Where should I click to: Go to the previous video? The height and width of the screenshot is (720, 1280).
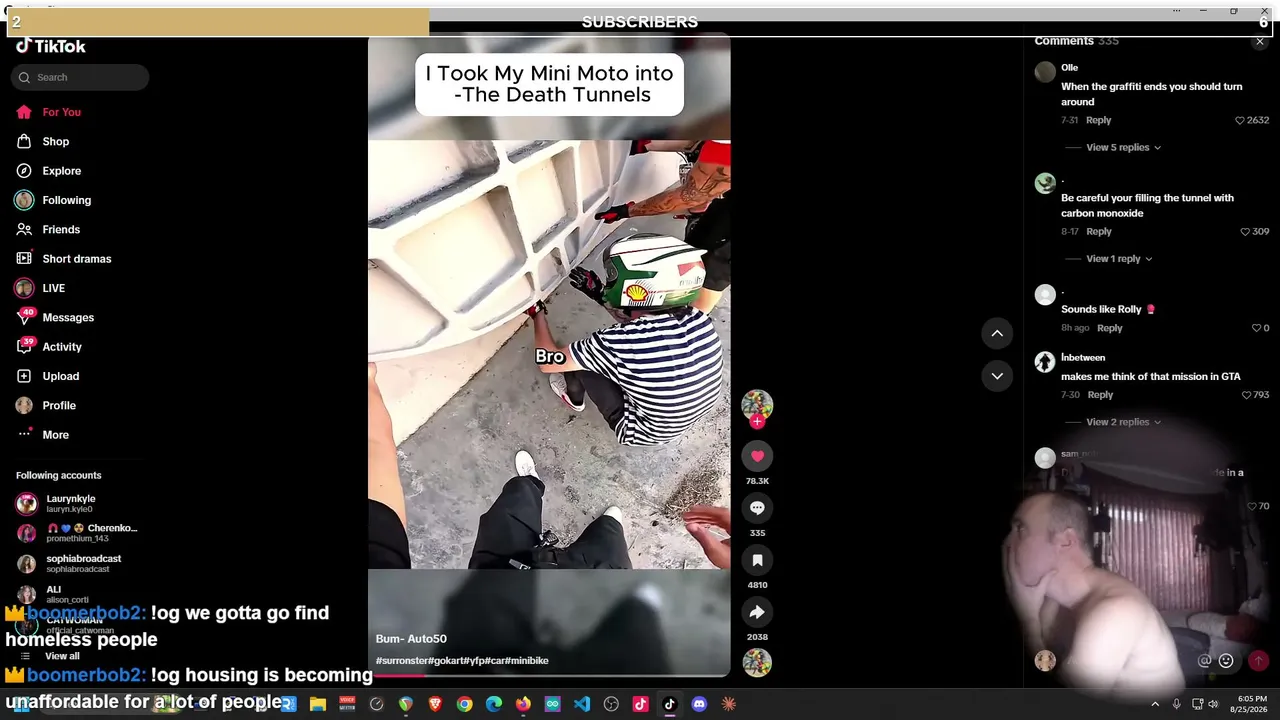(997, 333)
